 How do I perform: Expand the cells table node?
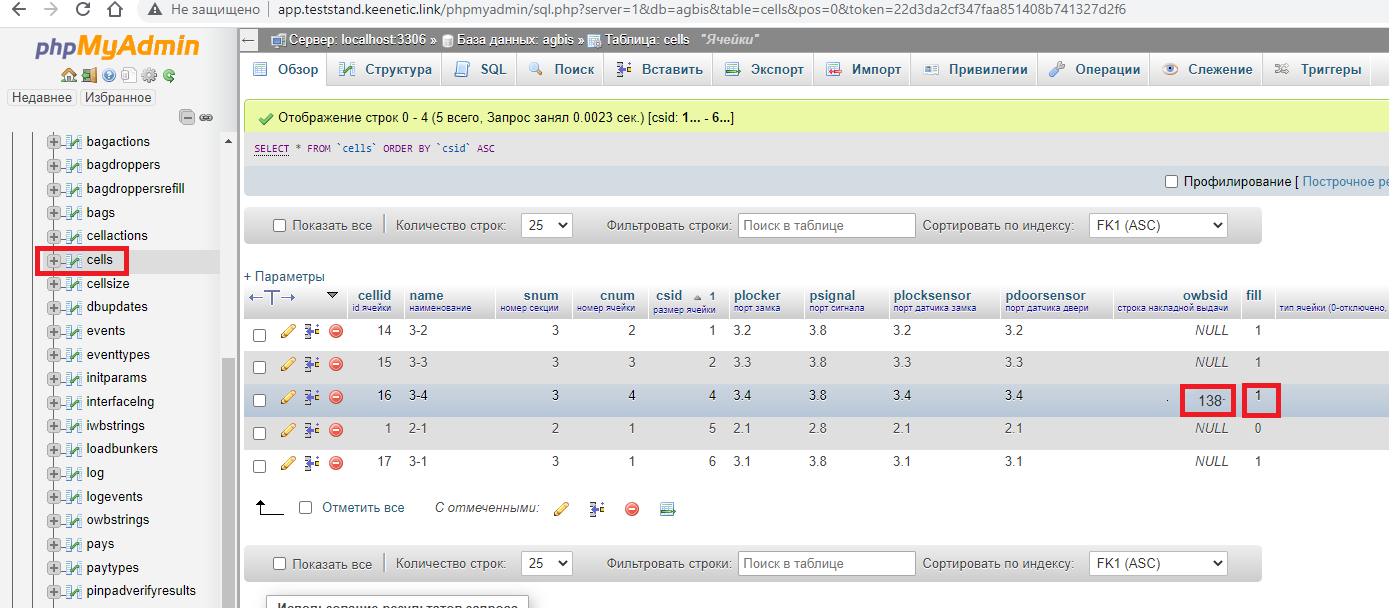coord(54,260)
